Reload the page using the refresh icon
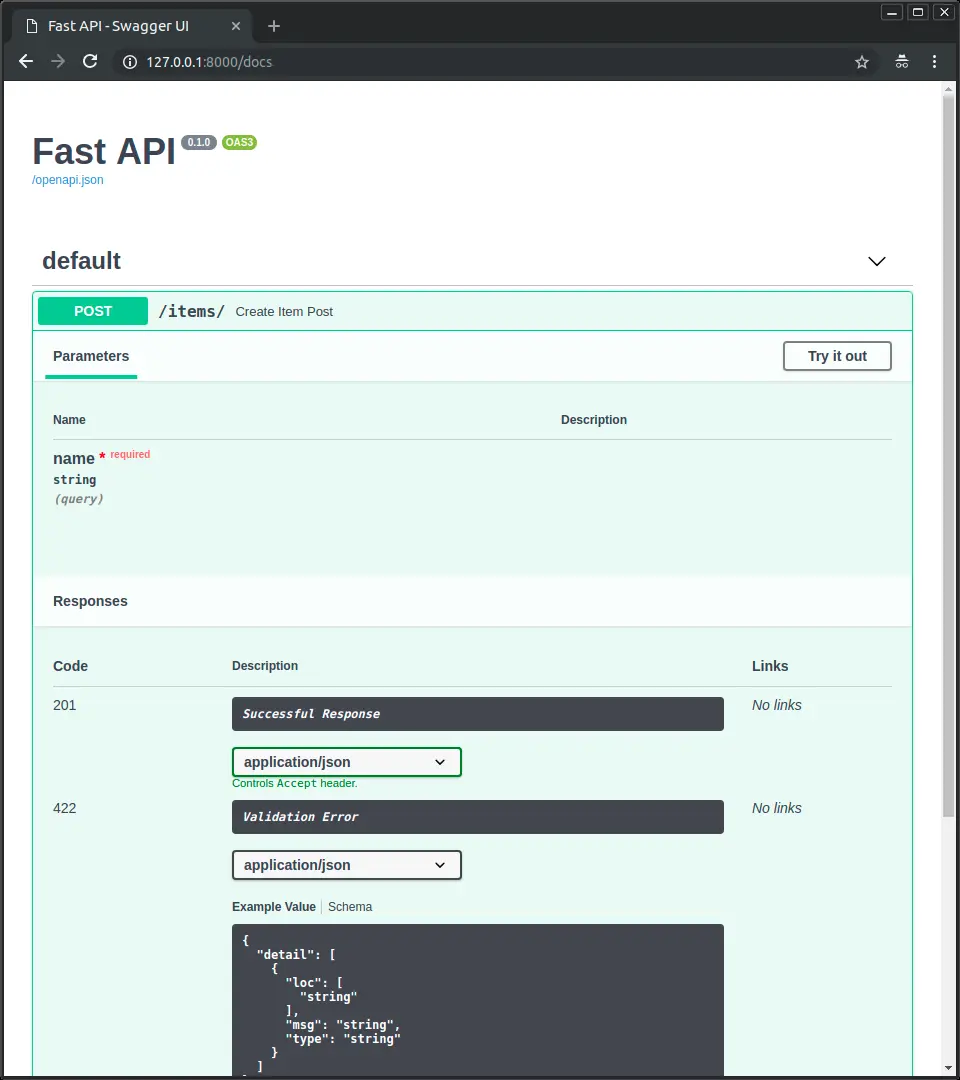This screenshot has width=960, height=1080. click(90, 61)
